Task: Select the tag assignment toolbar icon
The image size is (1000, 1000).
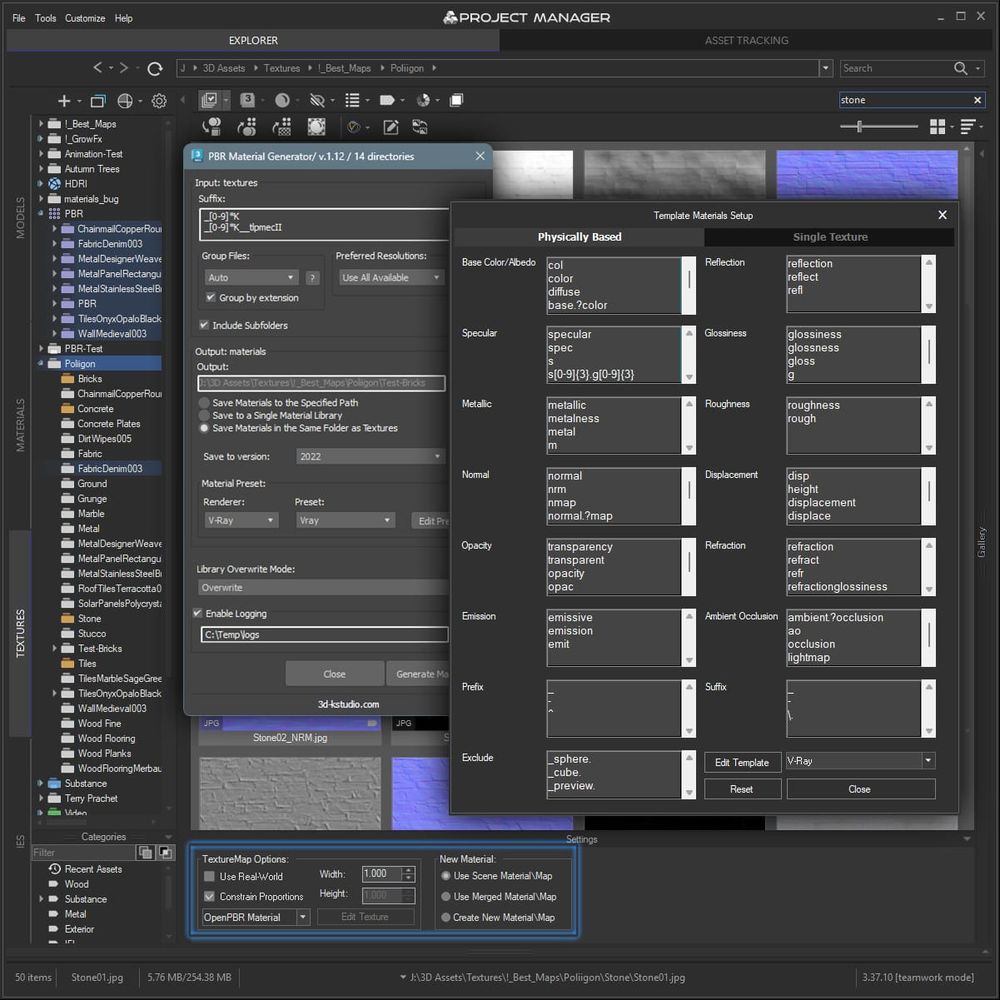Action: click(x=387, y=100)
